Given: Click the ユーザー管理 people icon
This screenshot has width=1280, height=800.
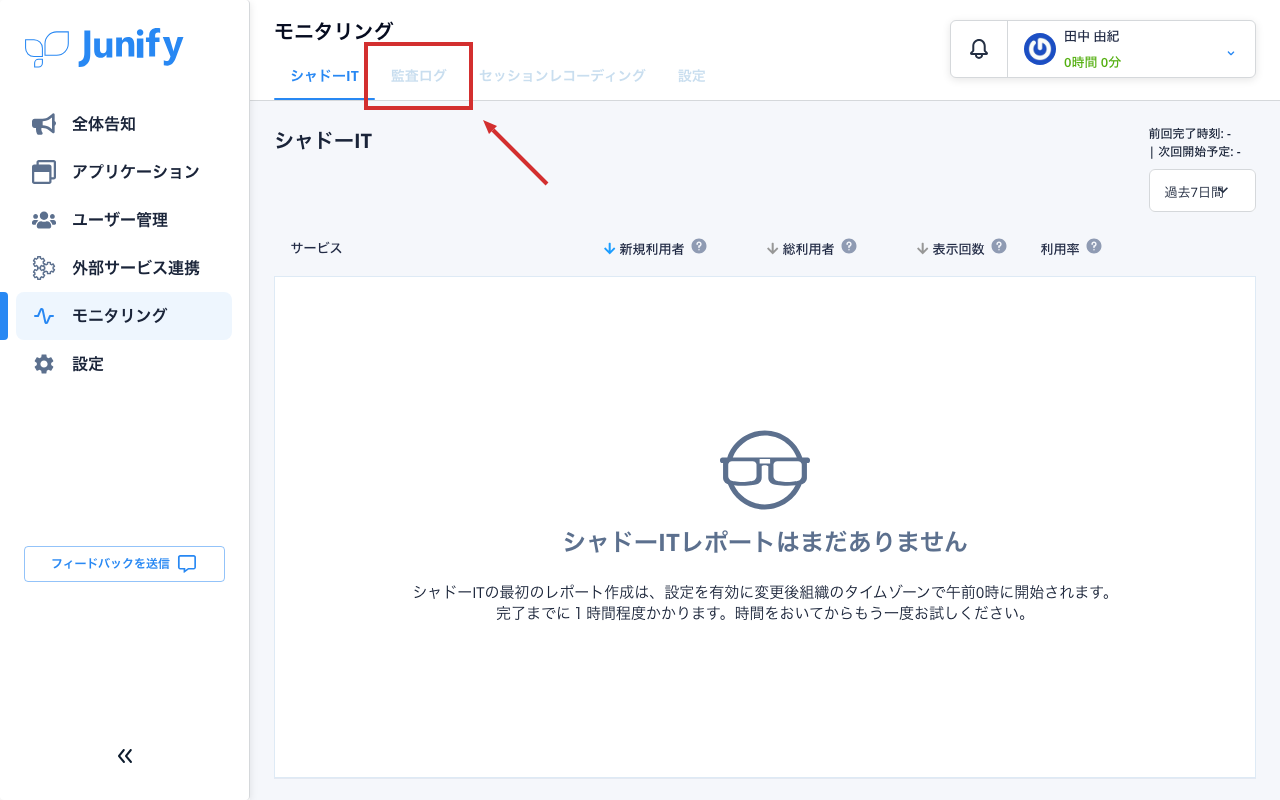Looking at the screenshot, I should point(44,220).
